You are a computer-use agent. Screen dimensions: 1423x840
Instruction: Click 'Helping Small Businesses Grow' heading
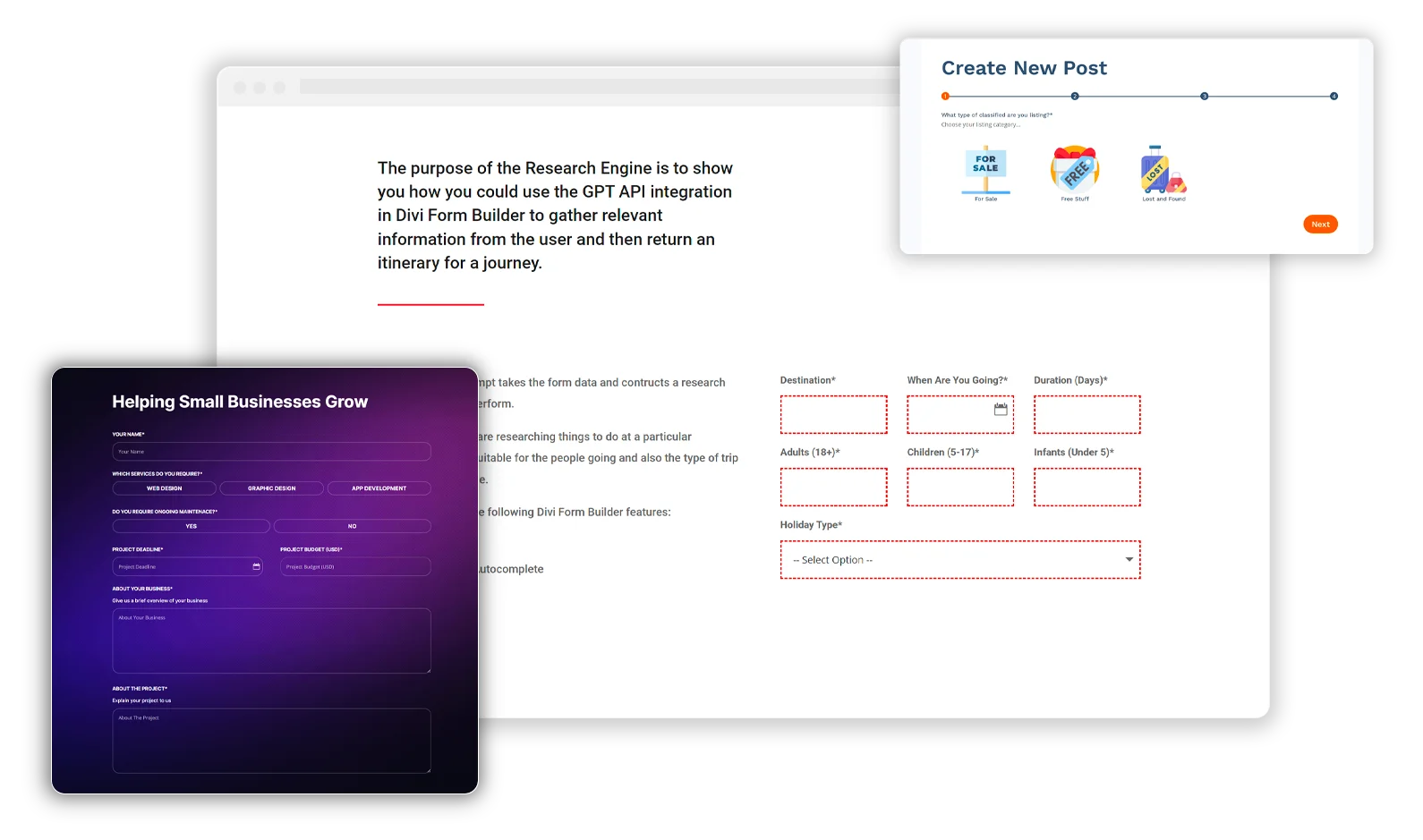point(240,402)
